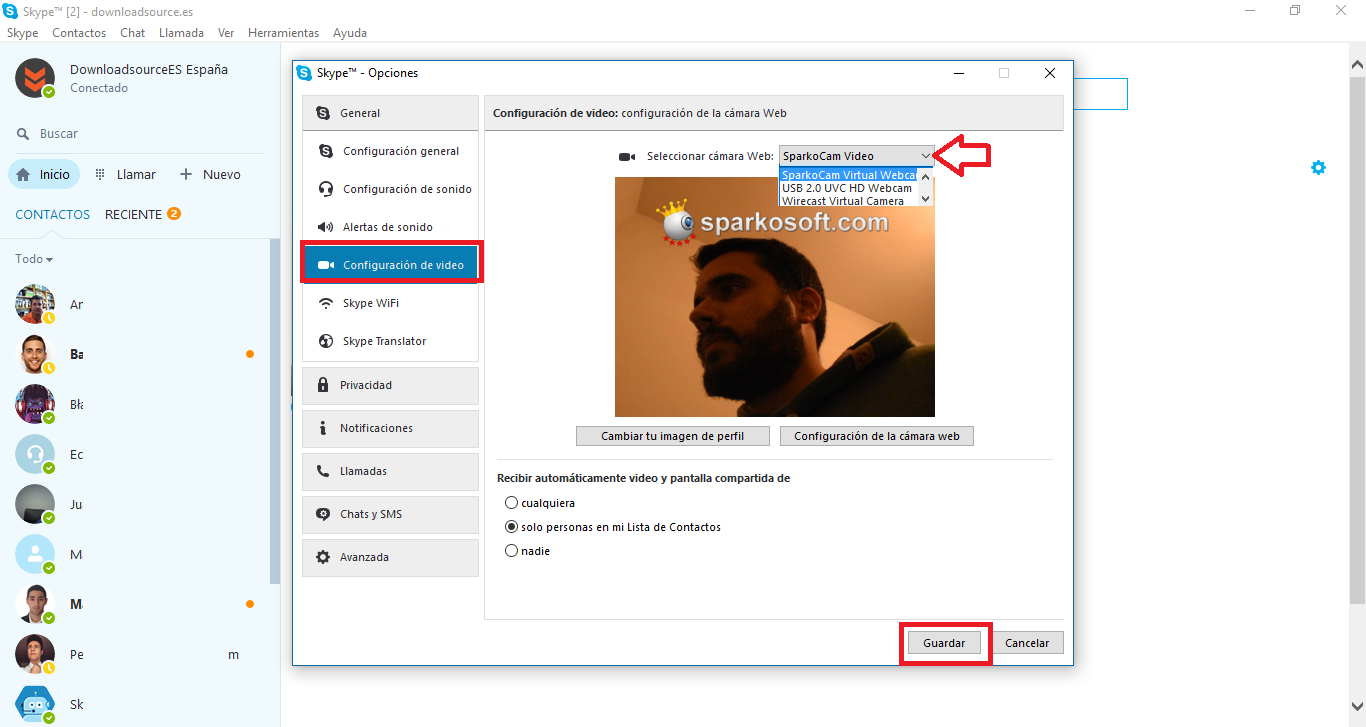Click the phone icon beside Llamadas
Viewport: 1366px width, 727px height.
point(323,471)
